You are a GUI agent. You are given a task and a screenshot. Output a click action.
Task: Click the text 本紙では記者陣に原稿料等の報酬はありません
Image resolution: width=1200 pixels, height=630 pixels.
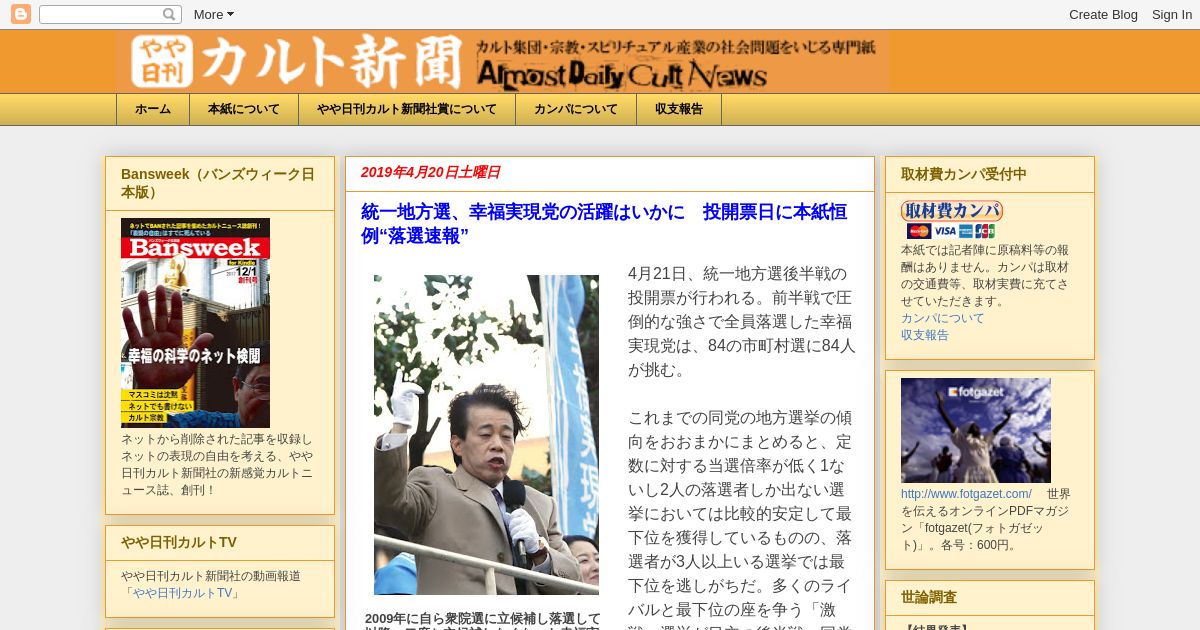pos(985,276)
